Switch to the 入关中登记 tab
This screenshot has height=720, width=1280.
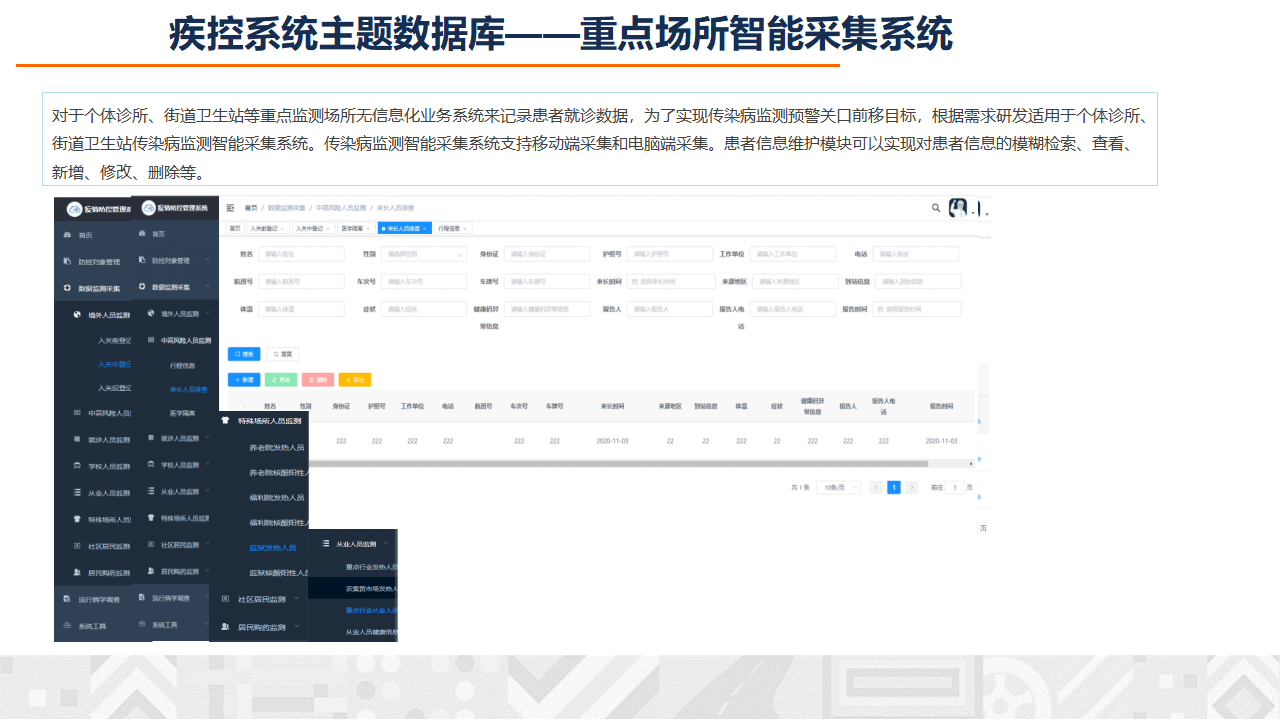point(313,228)
